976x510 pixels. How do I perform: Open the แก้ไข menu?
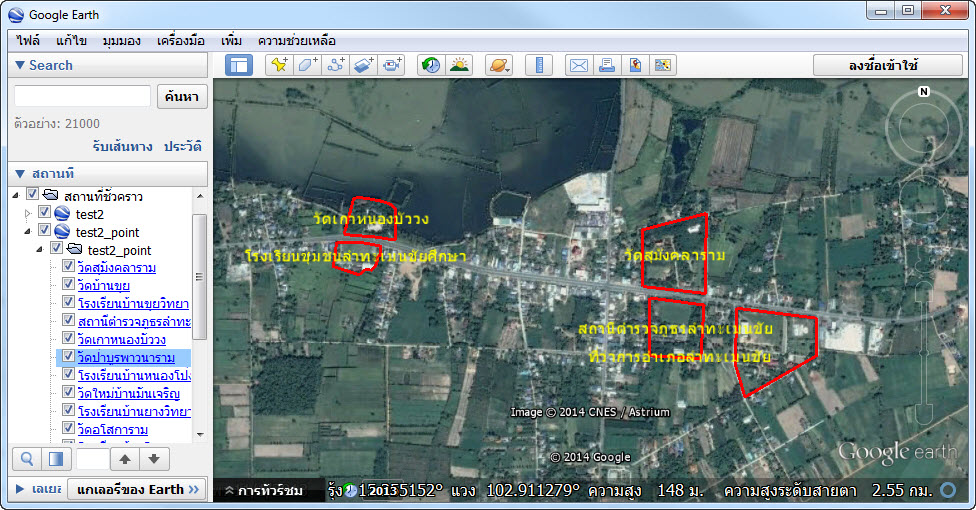[x=71, y=41]
